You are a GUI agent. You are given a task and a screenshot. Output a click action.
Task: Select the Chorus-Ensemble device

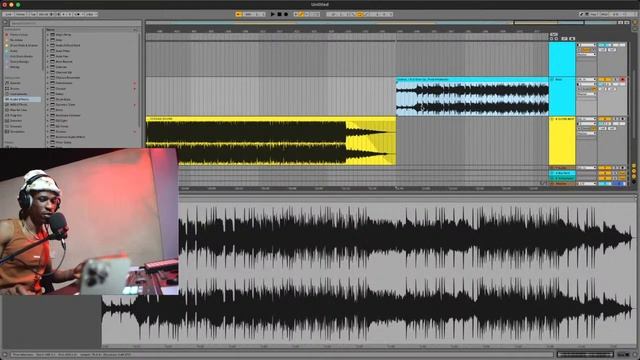point(68,78)
